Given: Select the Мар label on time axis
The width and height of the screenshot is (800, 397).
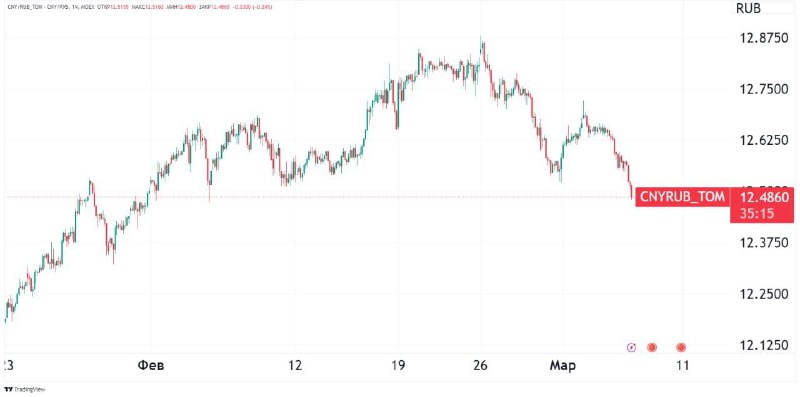Looking at the screenshot, I should point(563,365).
